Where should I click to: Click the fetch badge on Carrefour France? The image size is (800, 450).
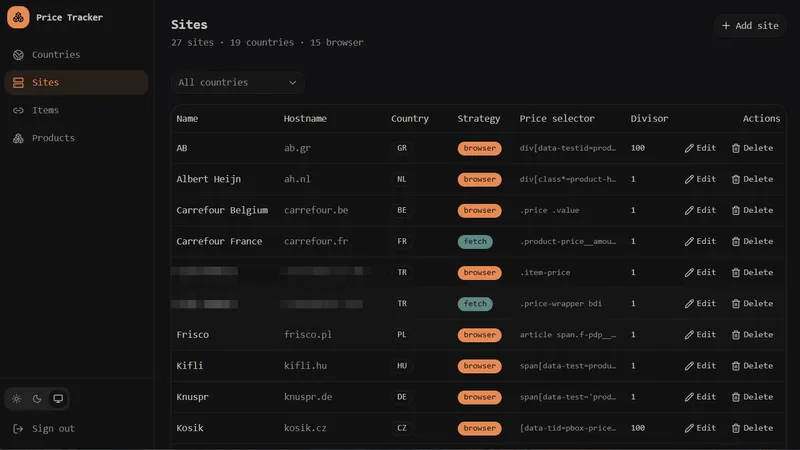(475, 241)
